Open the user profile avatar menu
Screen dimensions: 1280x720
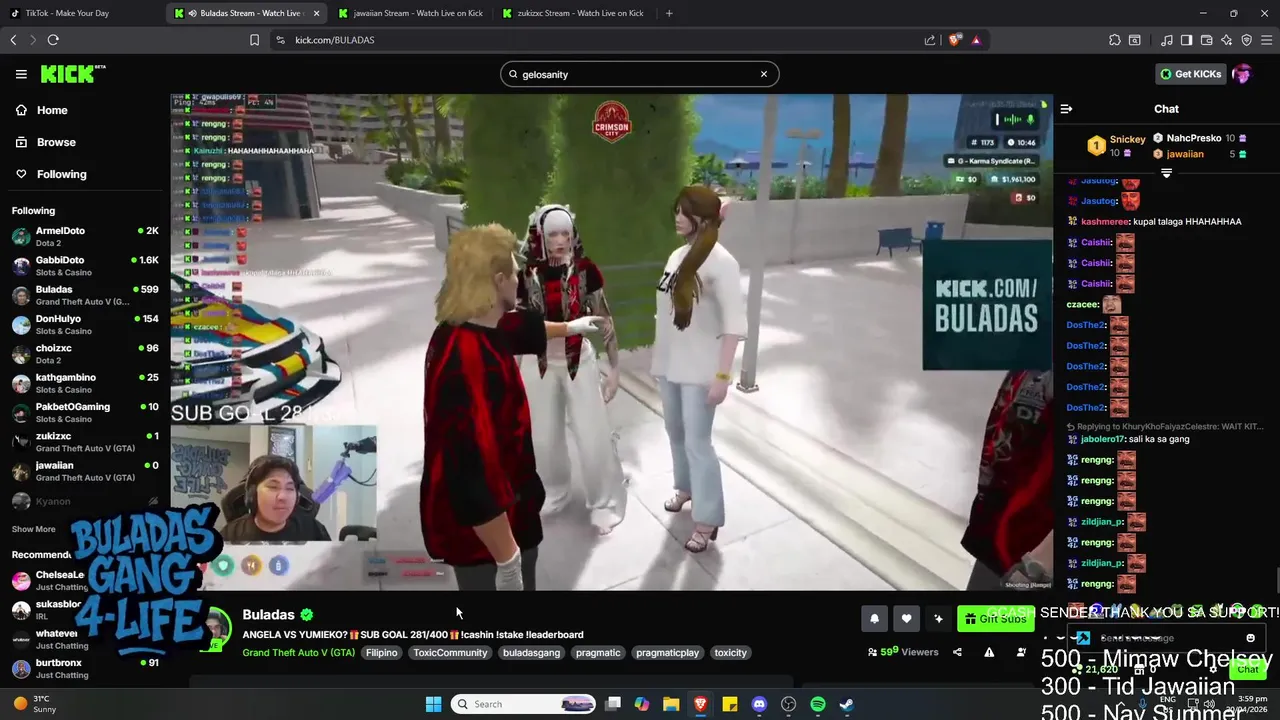tap(1242, 74)
